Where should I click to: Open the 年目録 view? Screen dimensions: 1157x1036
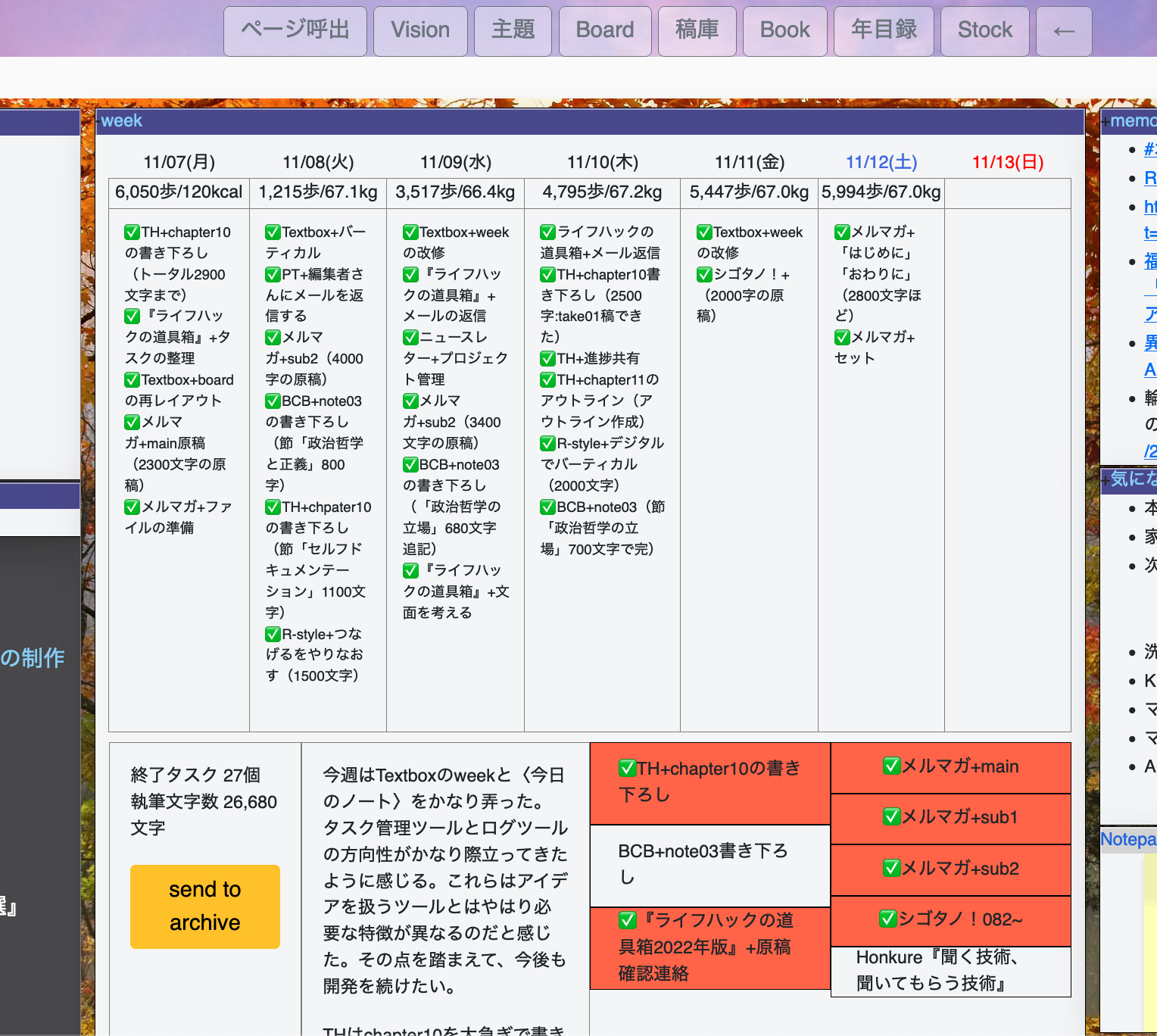coord(883,31)
